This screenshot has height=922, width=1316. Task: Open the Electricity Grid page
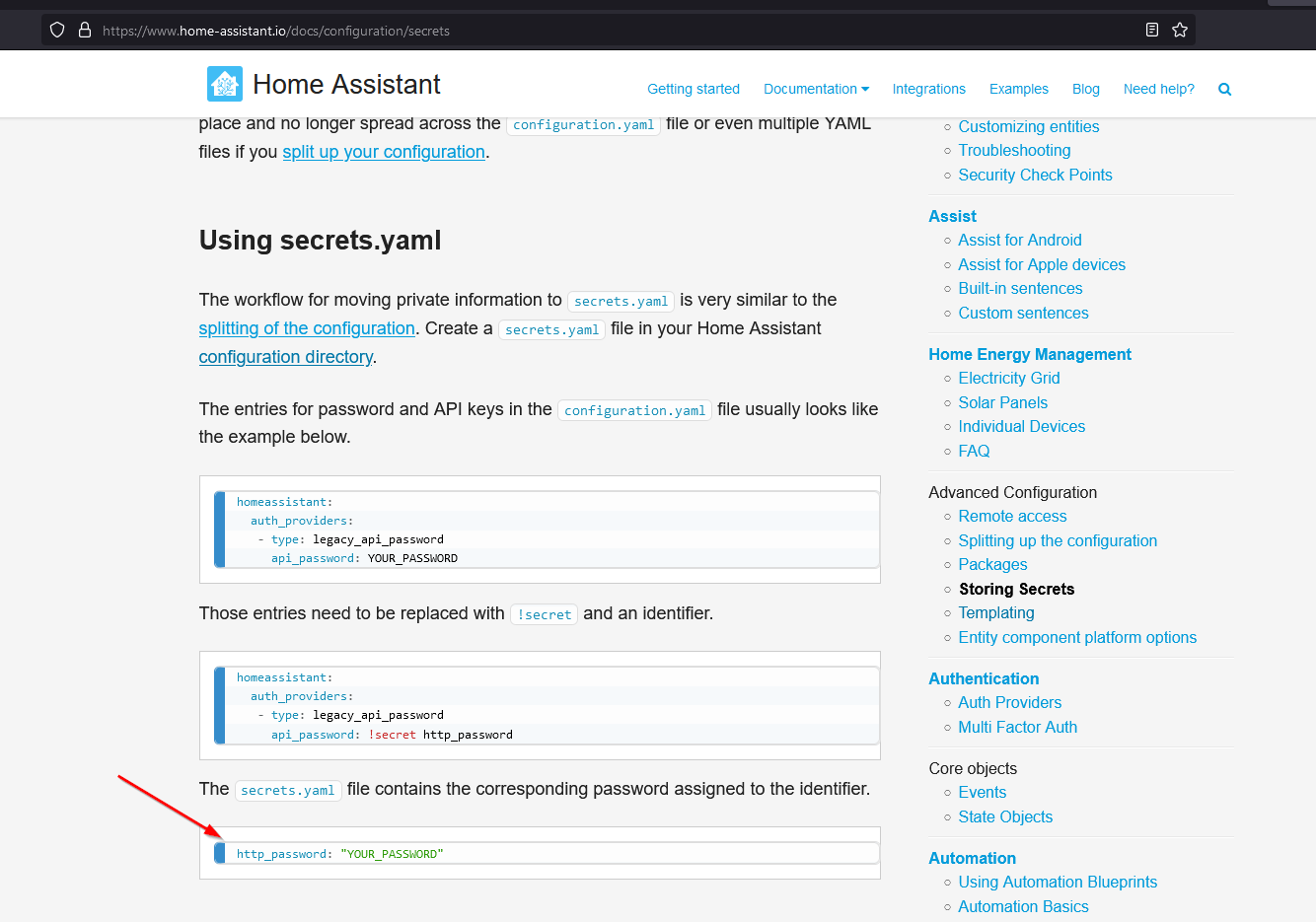click(x=1009, y=378)
